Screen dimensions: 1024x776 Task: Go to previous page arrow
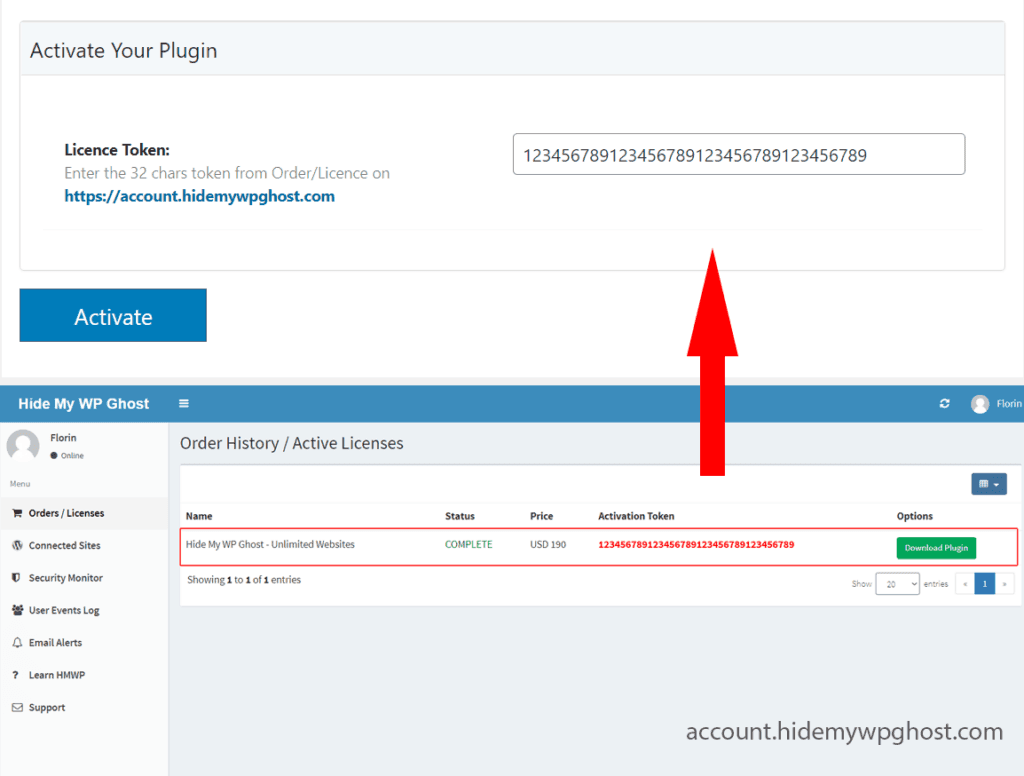tap(965, 584)
